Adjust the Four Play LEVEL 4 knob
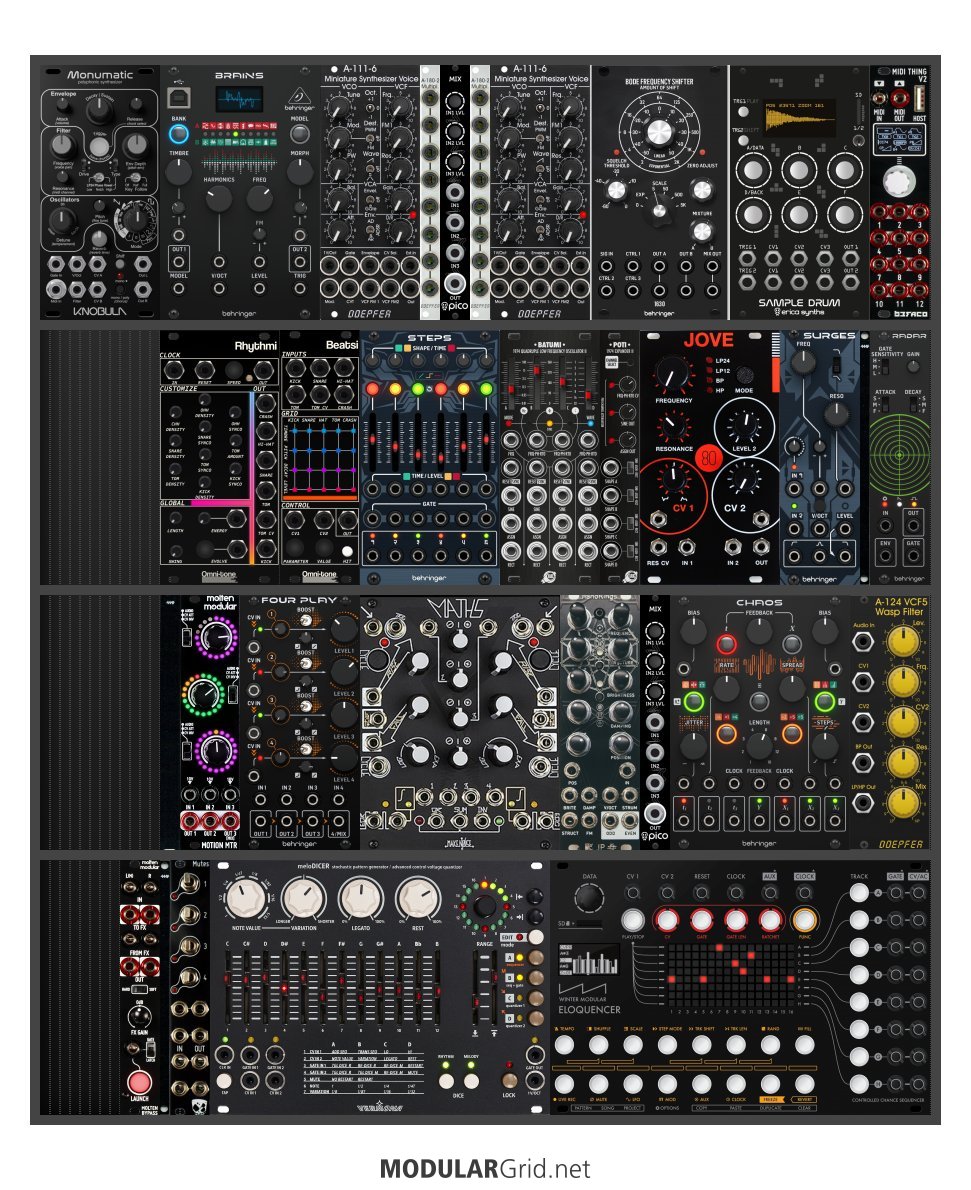 tap(343, 757)
